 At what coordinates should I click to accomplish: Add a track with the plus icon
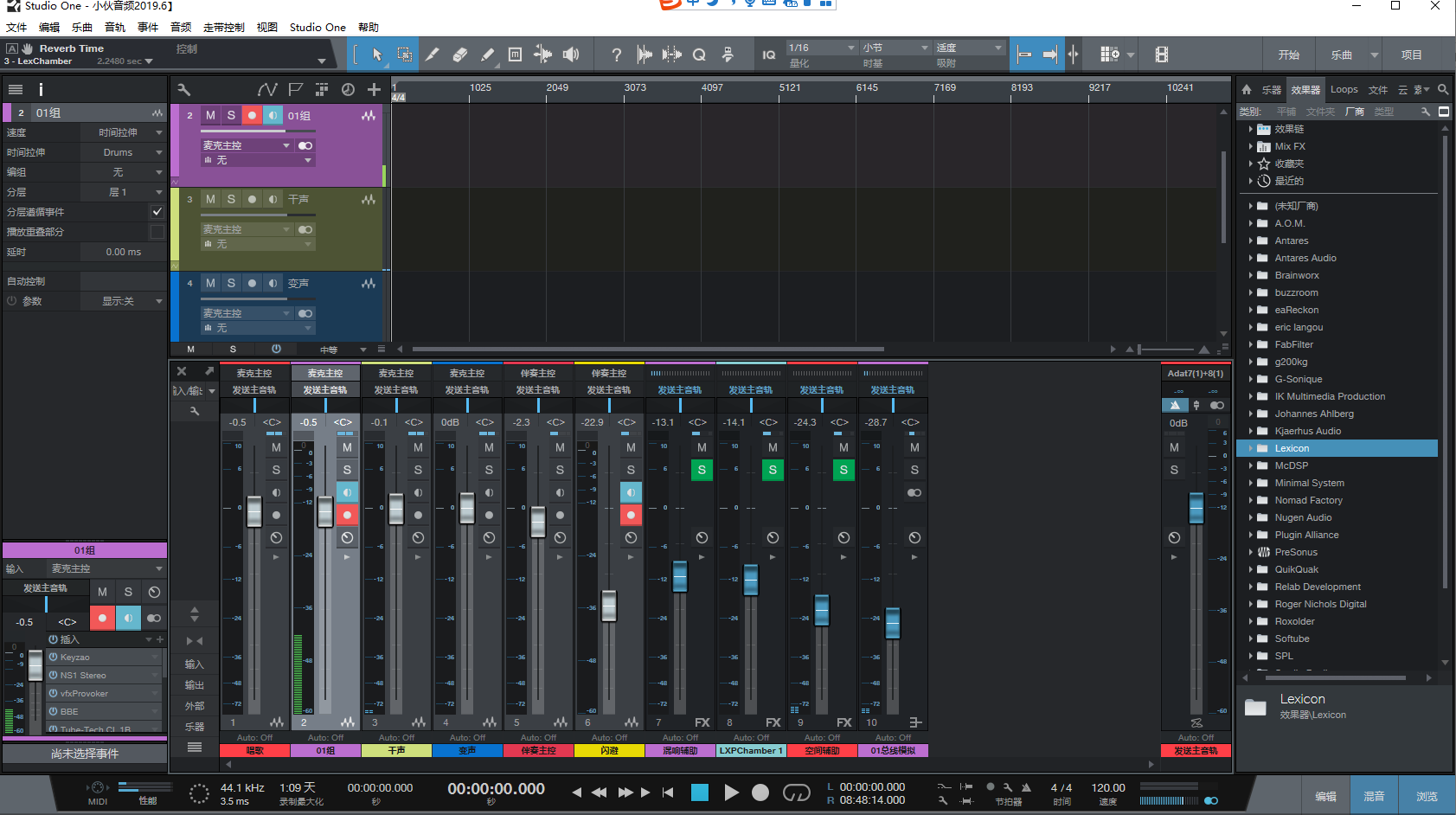coord(374,89)
